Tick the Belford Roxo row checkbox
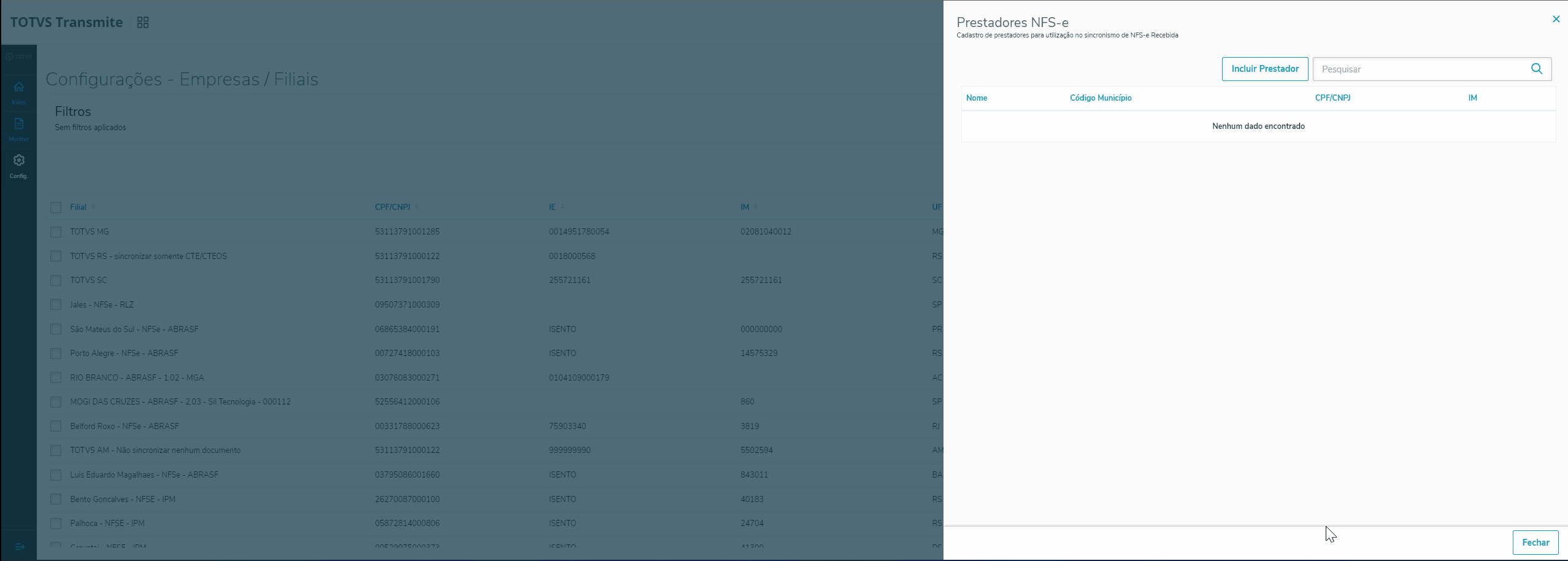The width and height of the screenshot is (1568, 561). click(56, 426)
